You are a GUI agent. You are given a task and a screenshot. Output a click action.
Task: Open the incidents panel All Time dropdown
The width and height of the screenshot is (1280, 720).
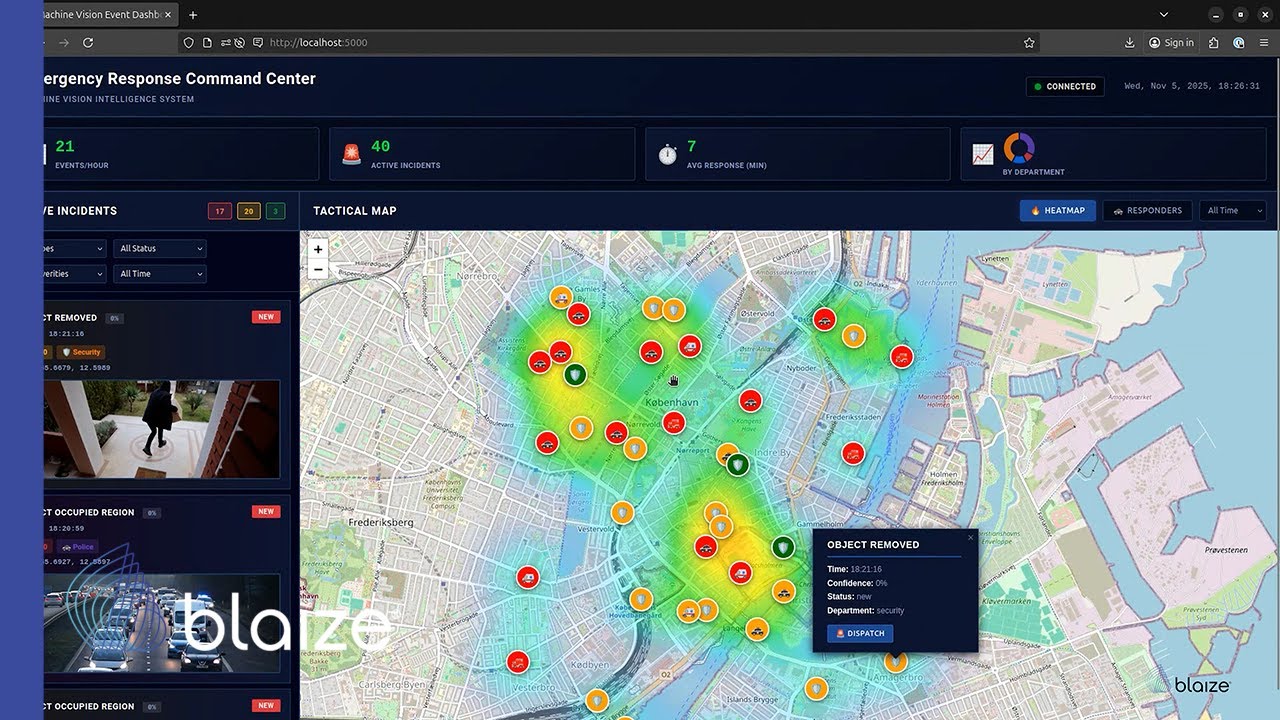160,274
